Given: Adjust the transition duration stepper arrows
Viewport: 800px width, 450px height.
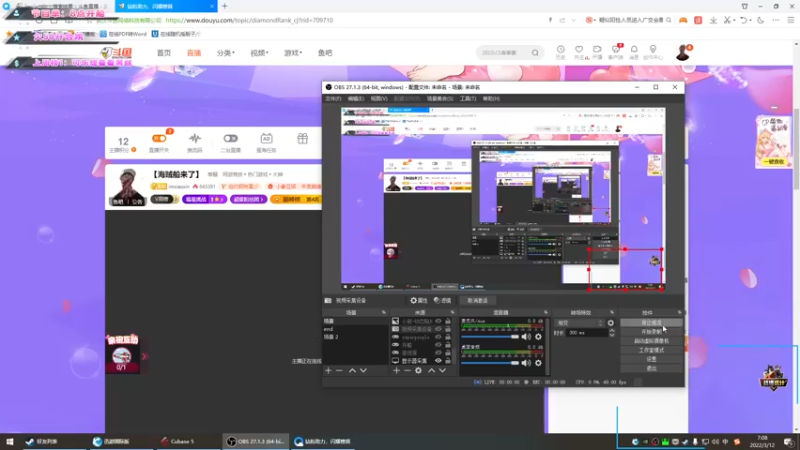Looking at the screenshot, I should point(612,333).
